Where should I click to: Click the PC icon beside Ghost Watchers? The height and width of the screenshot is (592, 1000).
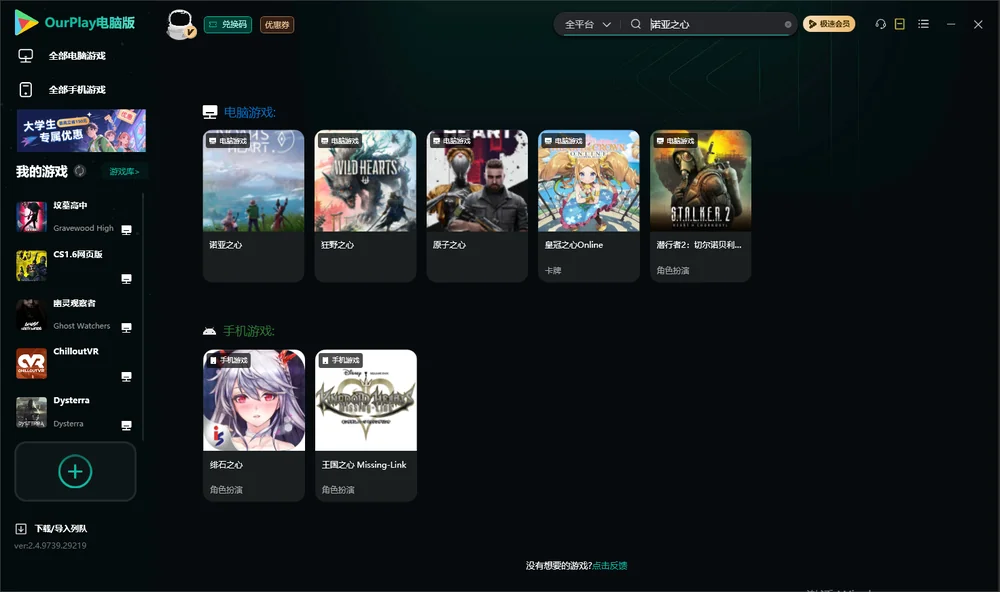click(126, 328)
